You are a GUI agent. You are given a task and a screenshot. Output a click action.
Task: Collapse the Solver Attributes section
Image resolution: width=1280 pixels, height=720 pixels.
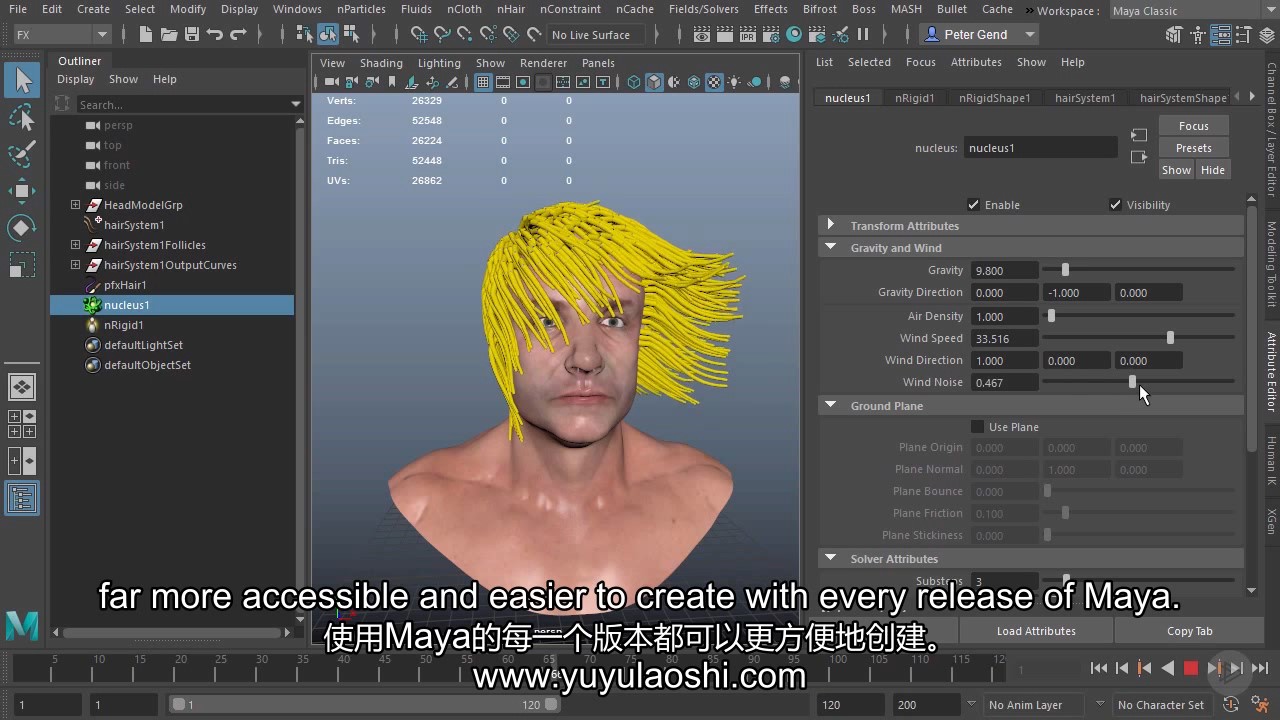tap(830, 558)
